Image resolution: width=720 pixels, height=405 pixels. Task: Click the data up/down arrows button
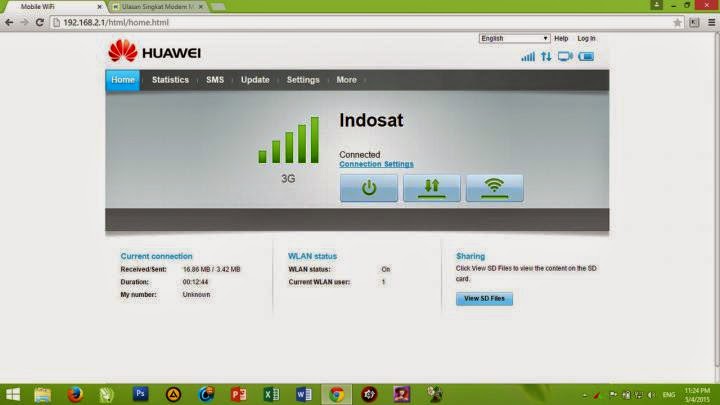point(432,188)
